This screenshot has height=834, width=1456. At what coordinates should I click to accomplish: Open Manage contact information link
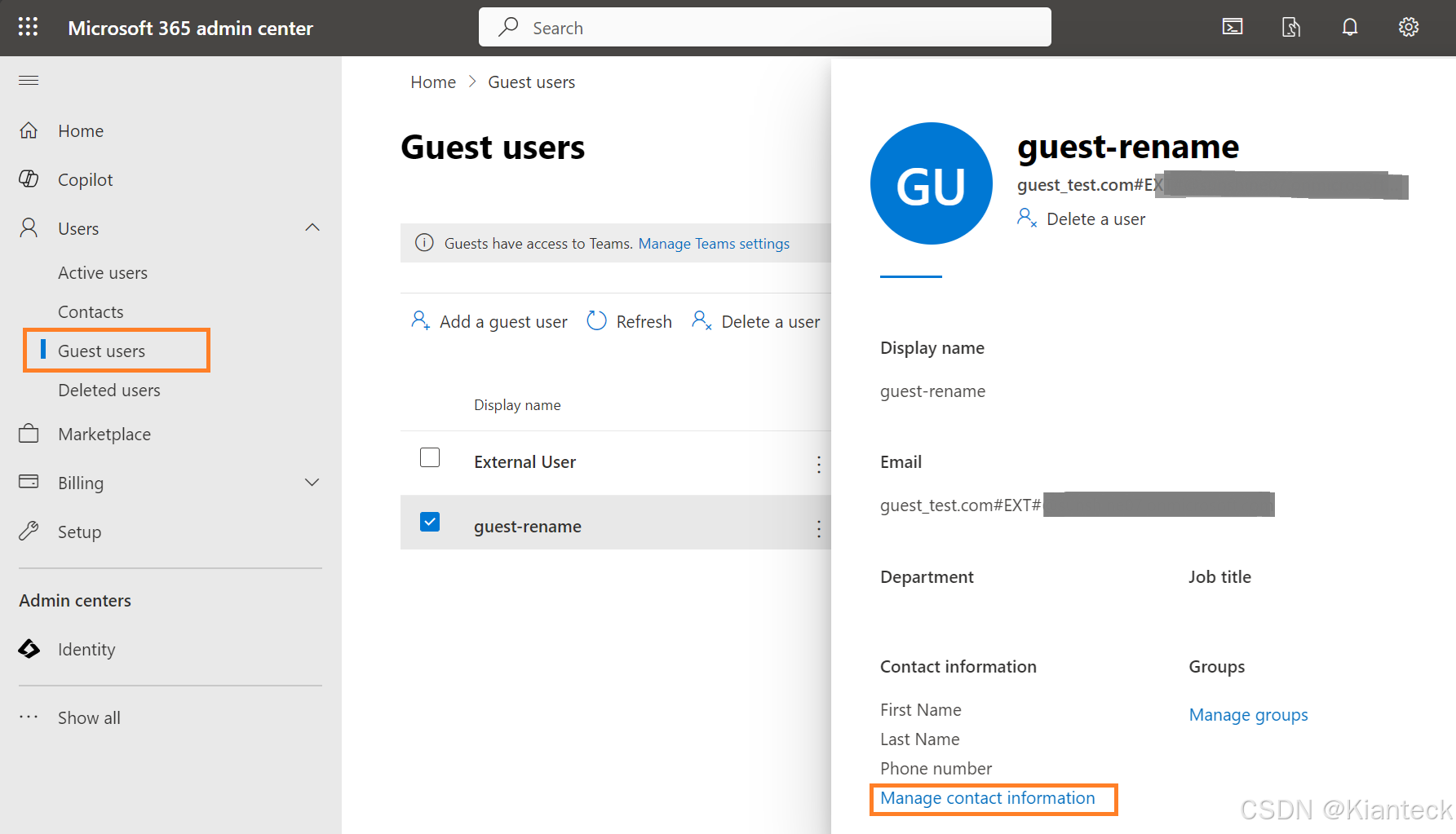[x=987, y=798]
